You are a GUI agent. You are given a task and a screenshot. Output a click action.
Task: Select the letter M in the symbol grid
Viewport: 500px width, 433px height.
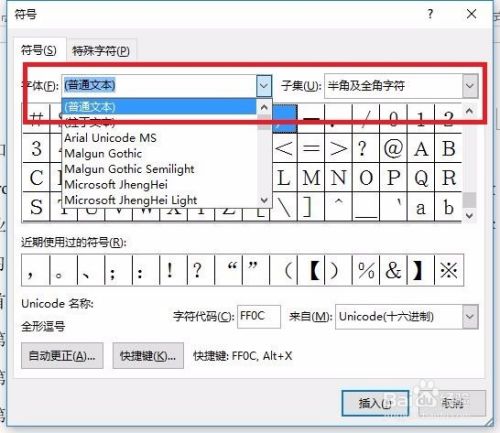(311, 177)
